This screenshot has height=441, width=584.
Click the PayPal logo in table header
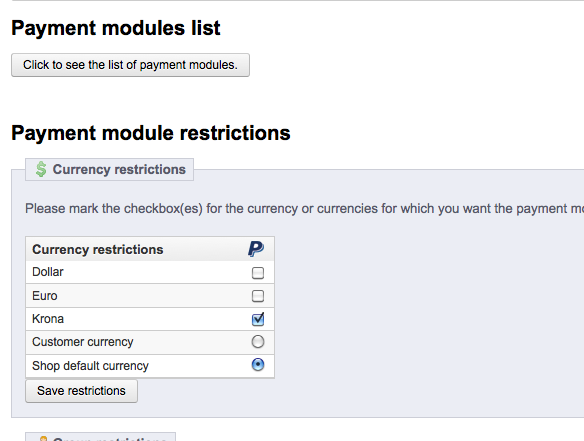tap(256, 249)
